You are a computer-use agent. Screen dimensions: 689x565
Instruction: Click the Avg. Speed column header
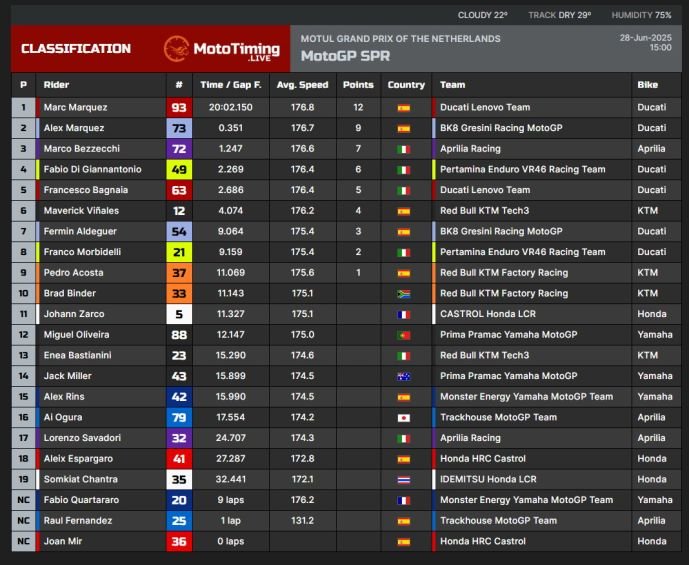pyautogui.click(x=302, y=85)
